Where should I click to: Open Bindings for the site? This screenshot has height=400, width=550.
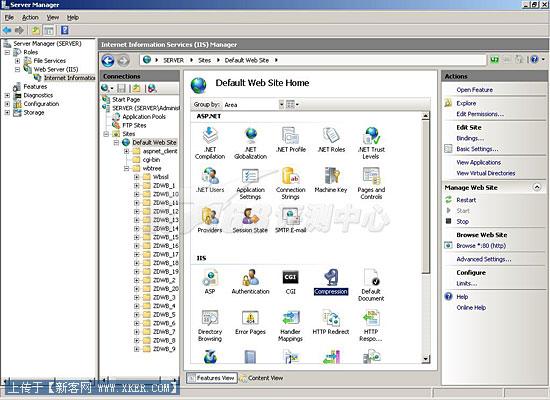470,138
